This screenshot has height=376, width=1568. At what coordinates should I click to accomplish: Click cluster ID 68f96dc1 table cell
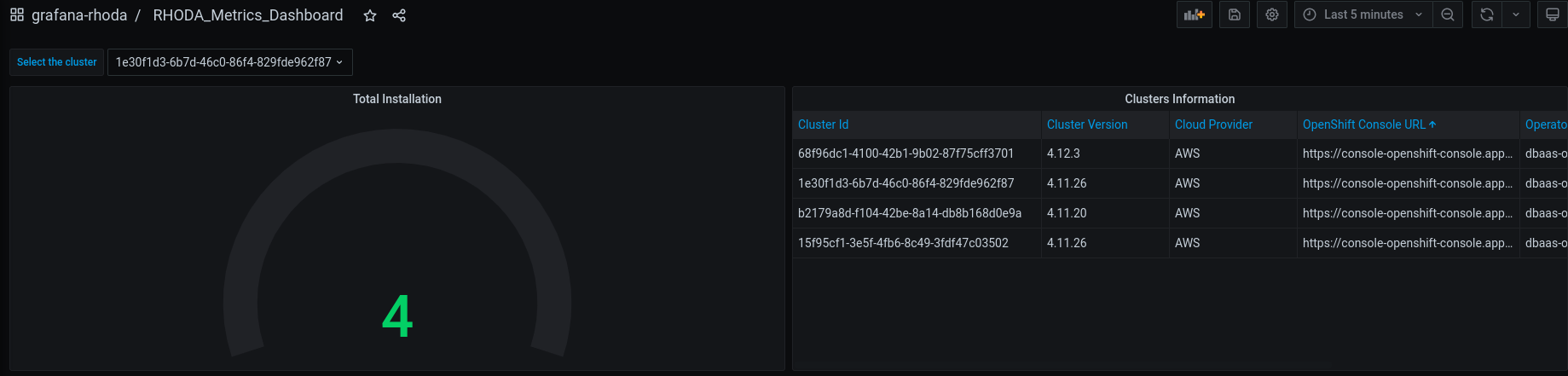(906, 153)
